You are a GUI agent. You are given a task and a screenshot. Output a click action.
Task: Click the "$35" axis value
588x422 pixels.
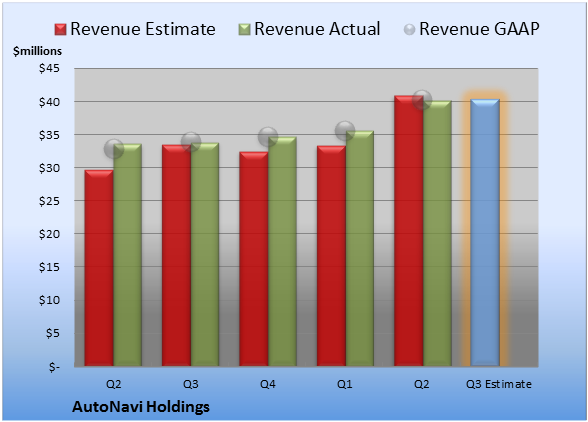point(49,135)
